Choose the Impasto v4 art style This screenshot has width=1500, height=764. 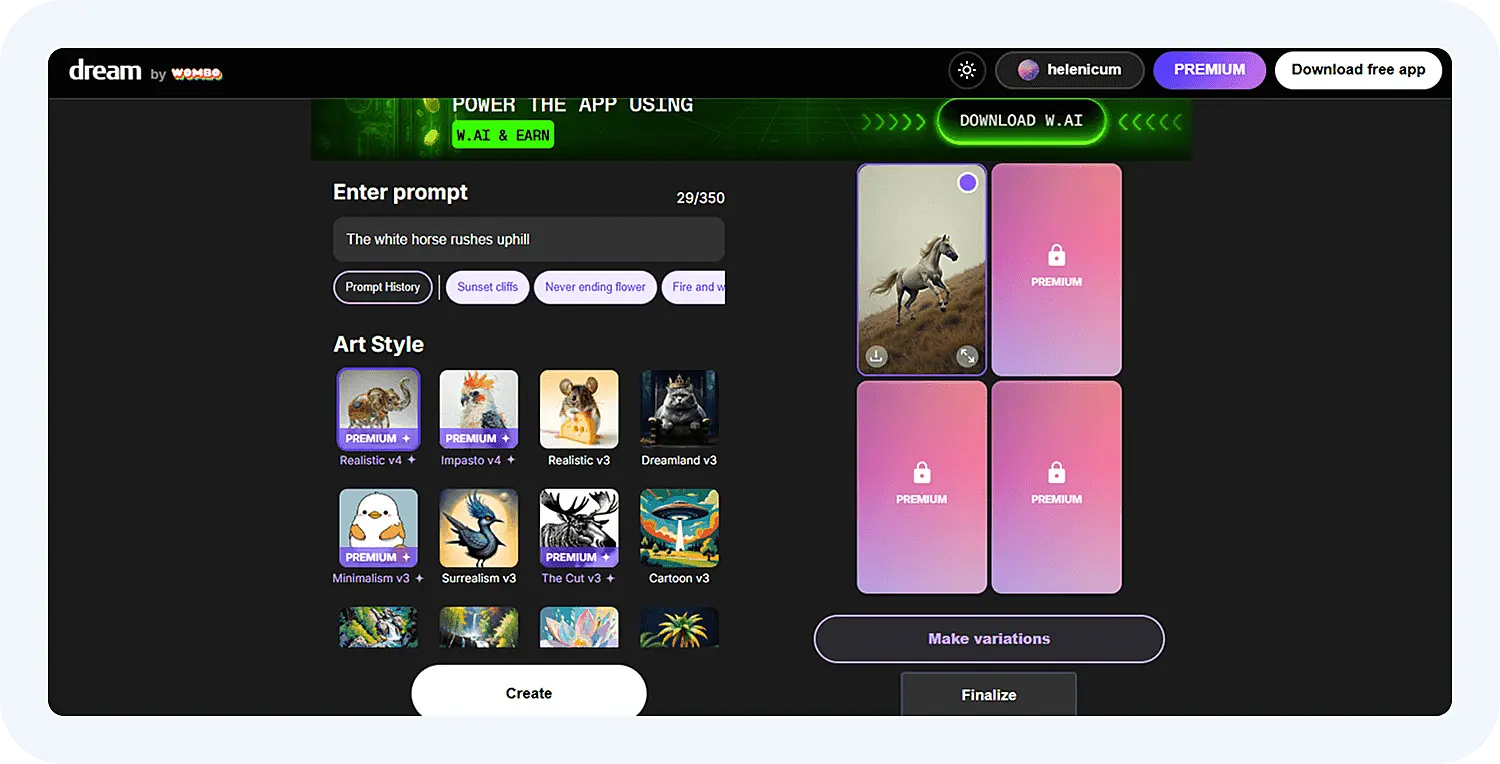point(479,418)
